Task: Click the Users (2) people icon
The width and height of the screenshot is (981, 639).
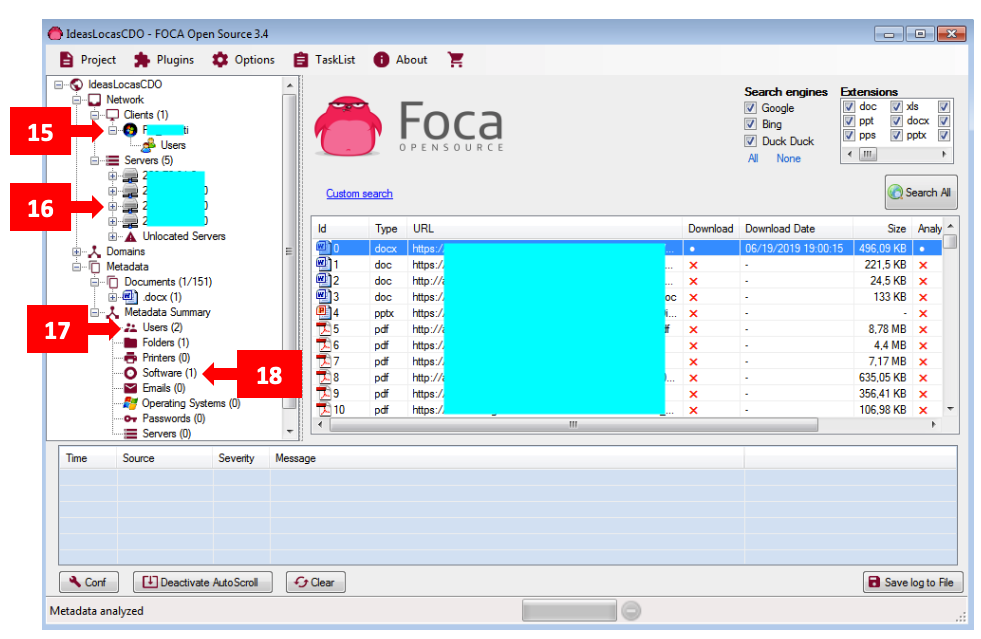Action: pyautogui.click(x=130, y=327)
